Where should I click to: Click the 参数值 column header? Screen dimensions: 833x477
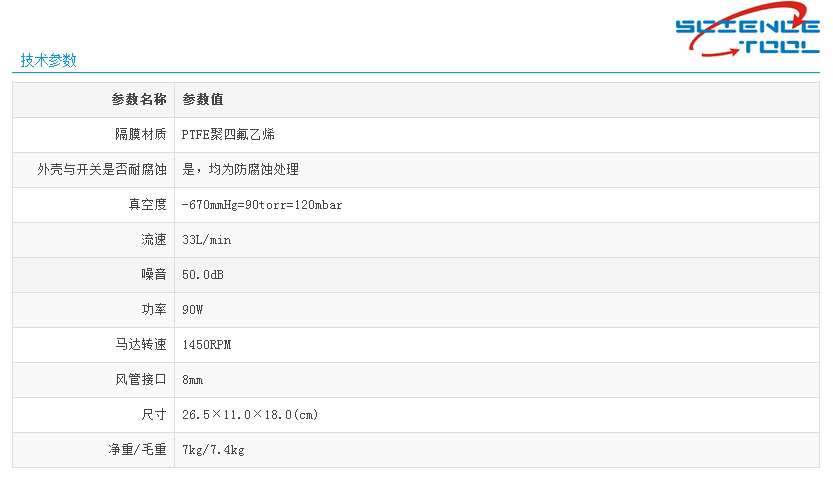click(x=203, y=100)
